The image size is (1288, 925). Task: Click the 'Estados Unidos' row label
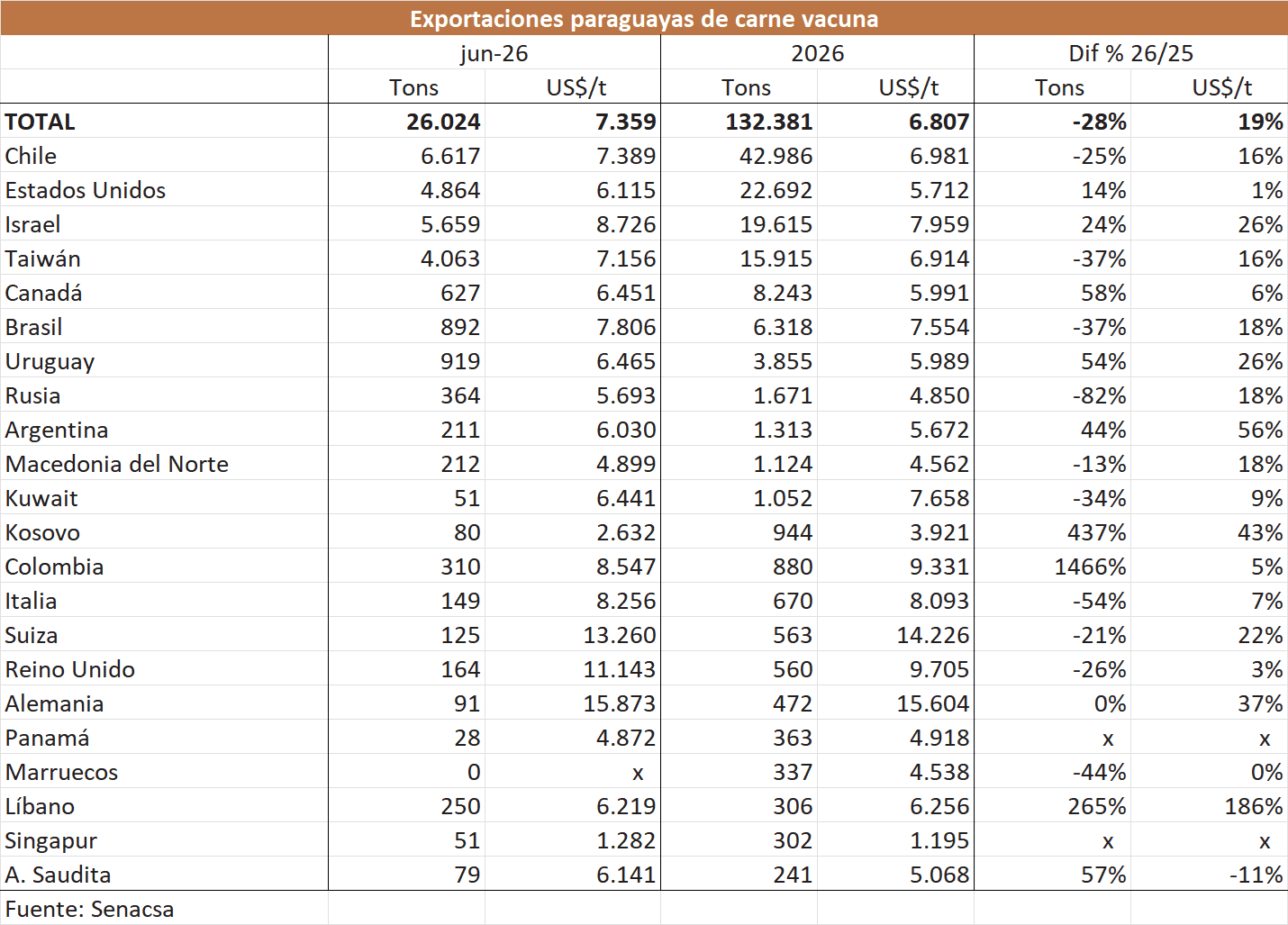86,190
